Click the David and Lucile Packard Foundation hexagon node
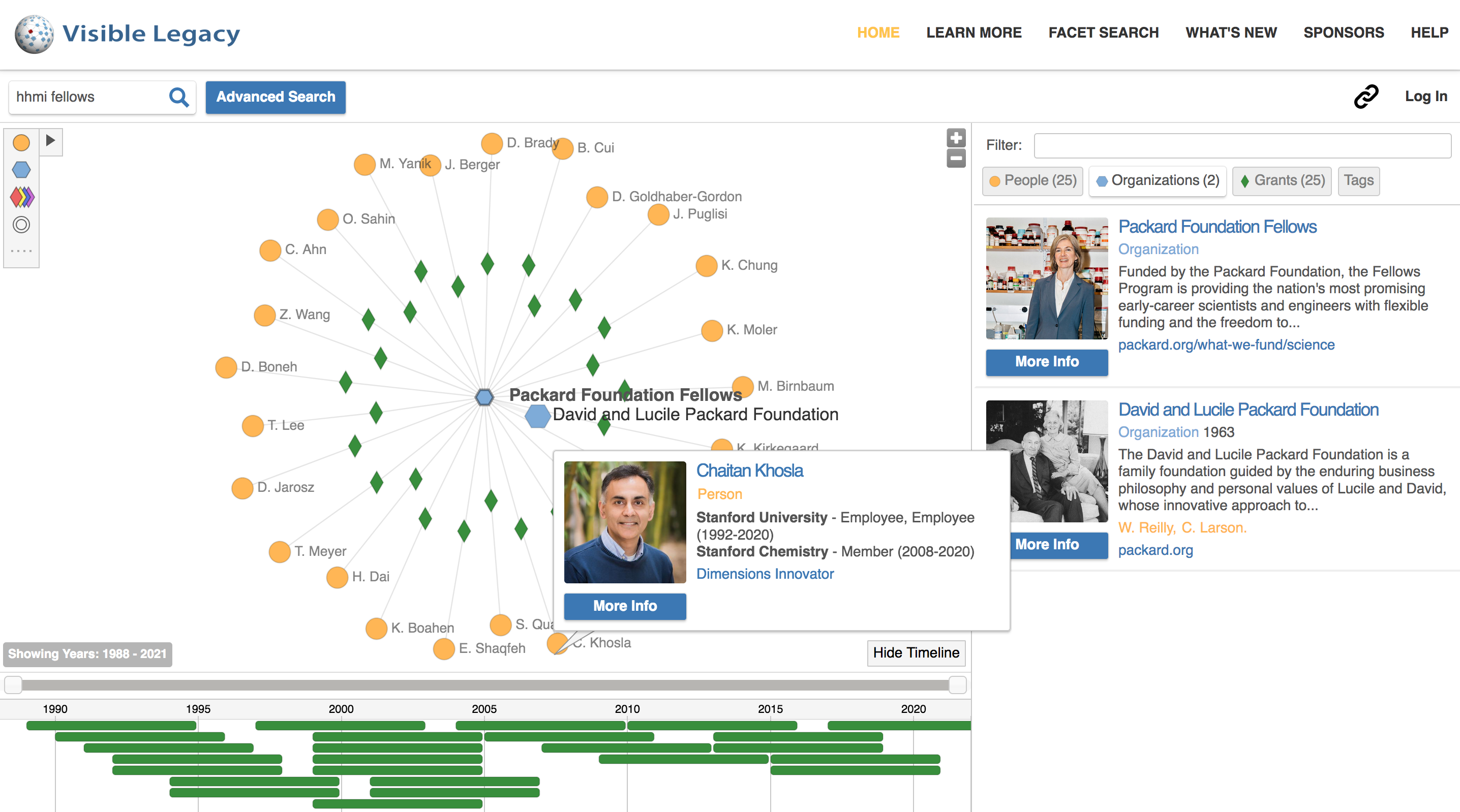Screen dimensions: 1460x812 (537, 416)
